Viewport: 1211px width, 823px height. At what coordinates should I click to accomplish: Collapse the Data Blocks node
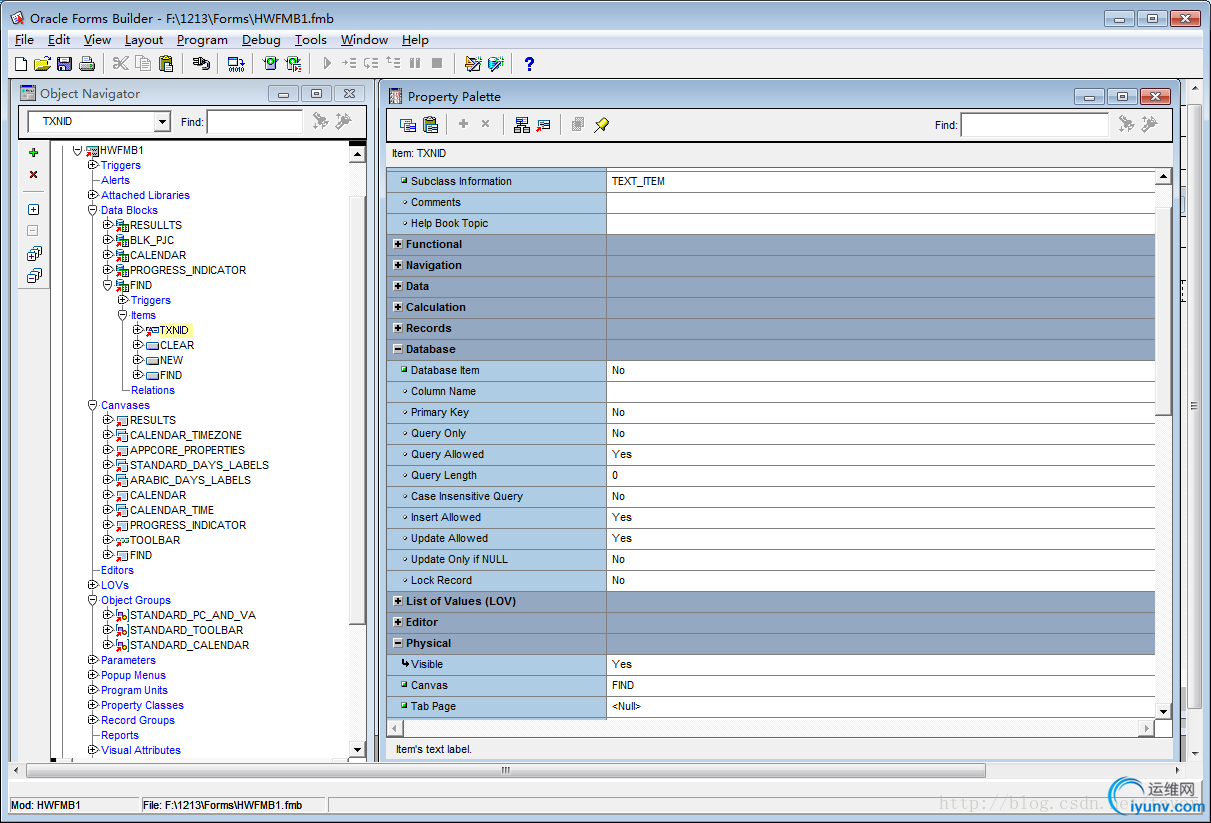tap(93, 210)
